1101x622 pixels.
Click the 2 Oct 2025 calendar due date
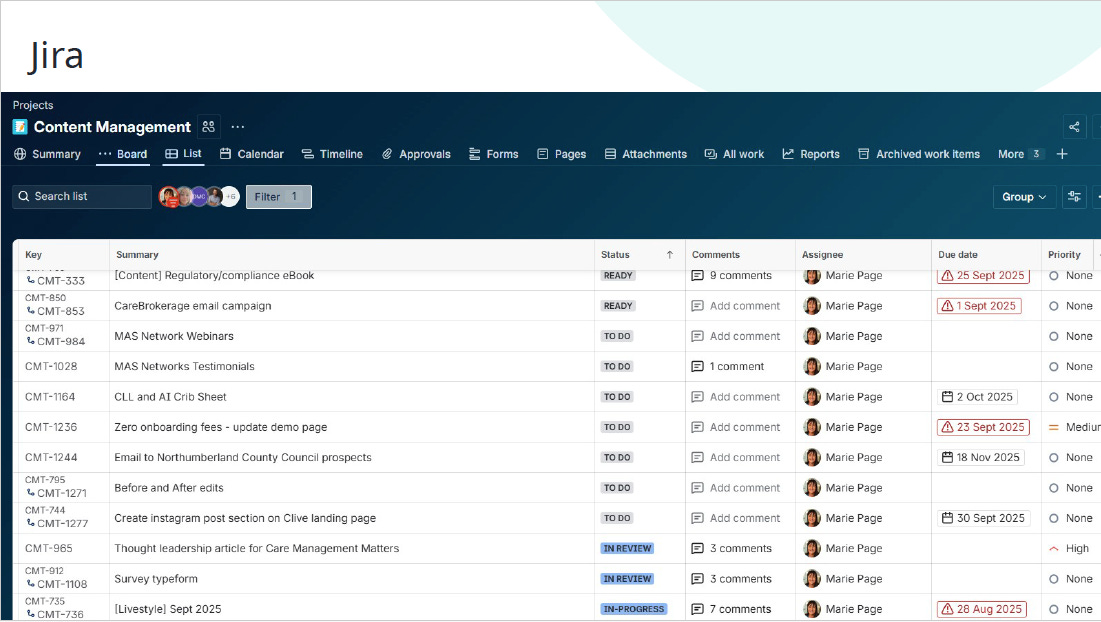(977, 397)
